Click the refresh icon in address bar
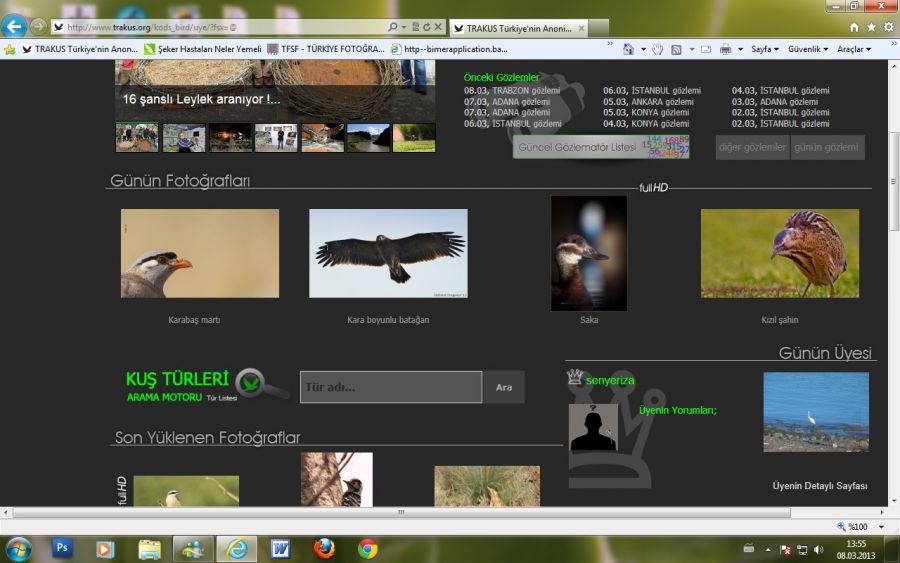The width and height of the screenshot is (900, 563). [427, 27]
